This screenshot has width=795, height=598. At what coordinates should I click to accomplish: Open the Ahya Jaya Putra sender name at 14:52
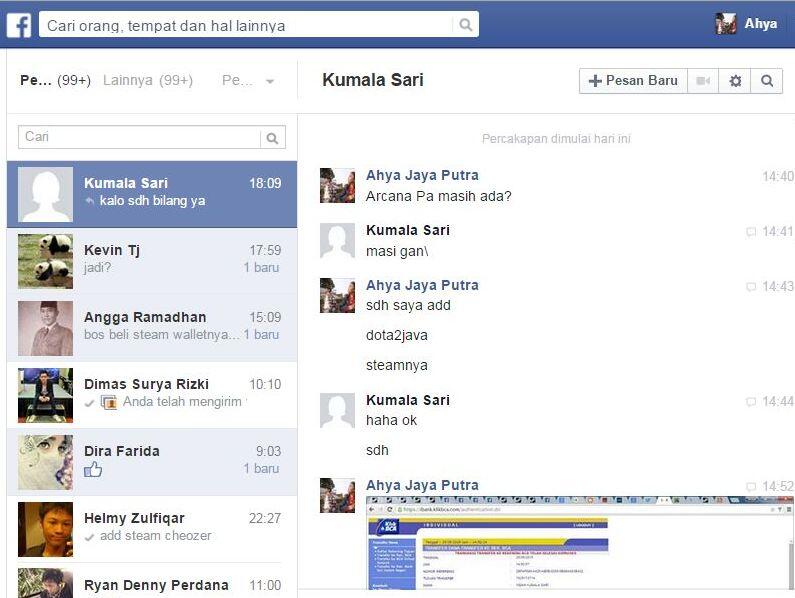tap(422, 485)
